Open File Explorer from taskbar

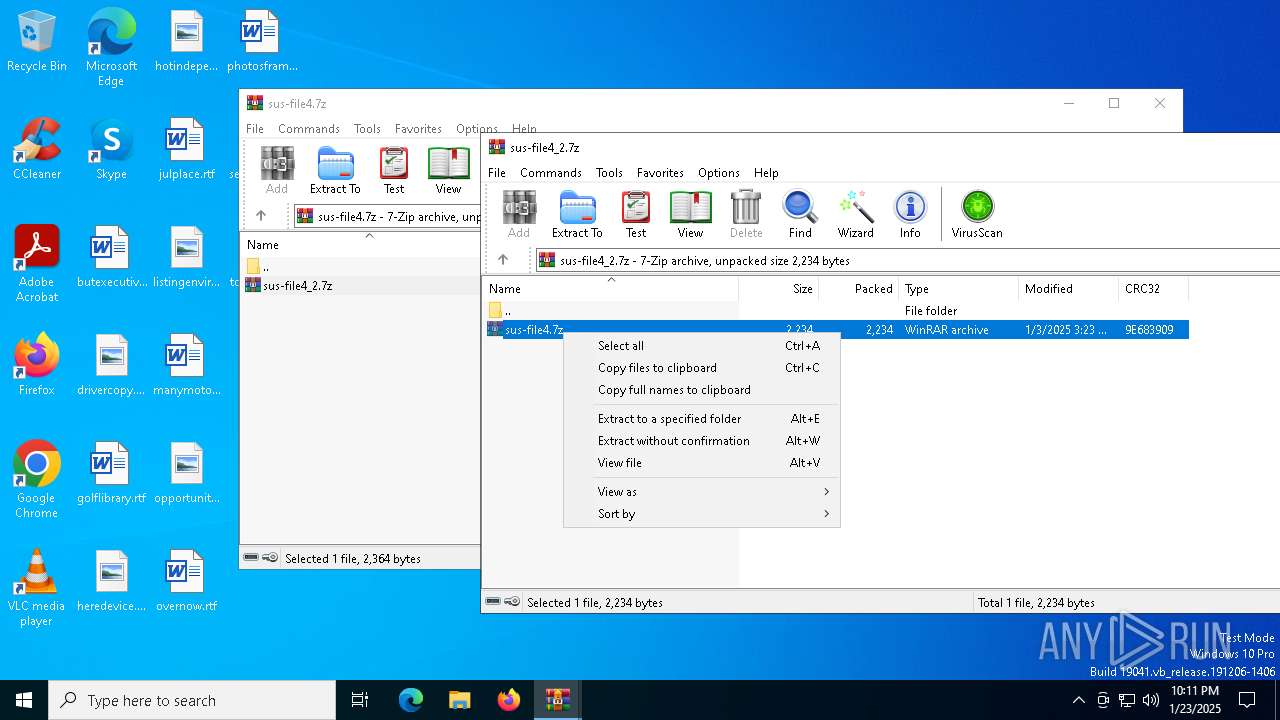pyautogui.click(x=459, y=700)
